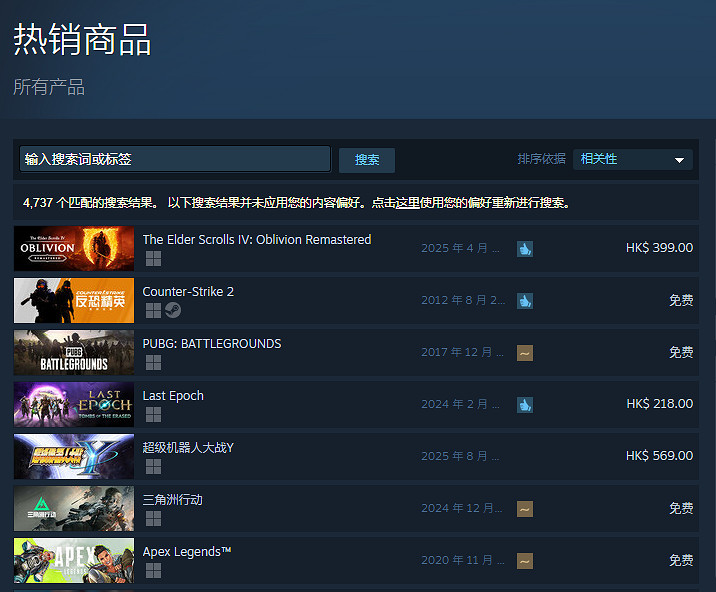Focus the search term or tag input field
The height and width of the screenshot is (592, 716).
[x=175, y=160]
